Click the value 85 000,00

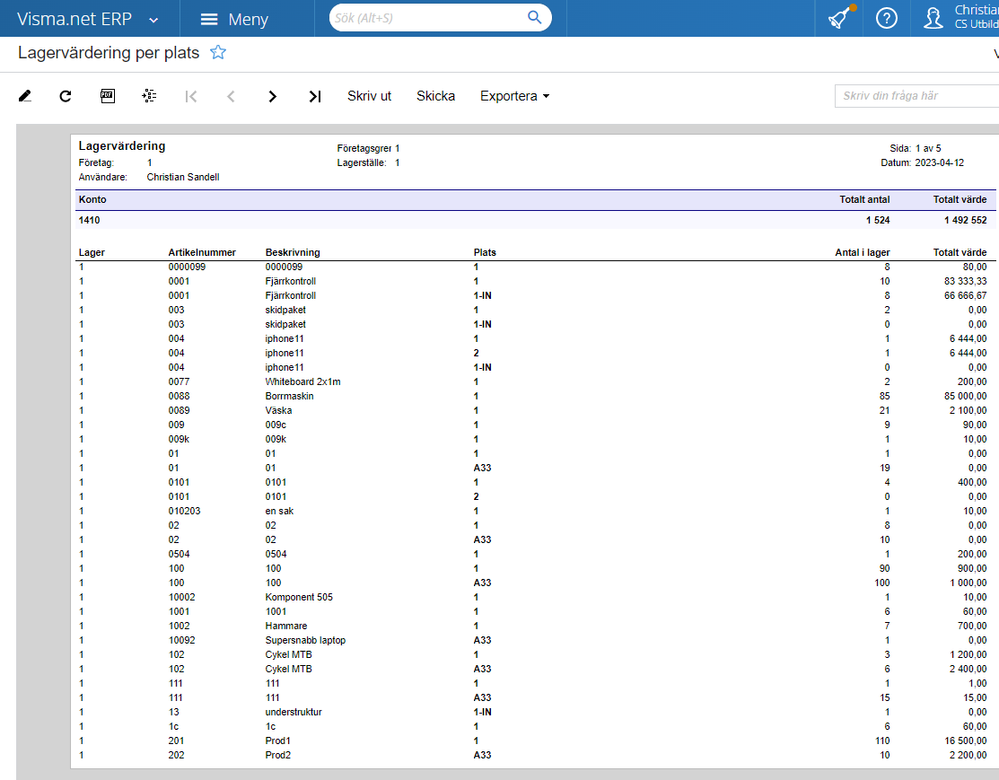tap(965, 396)
